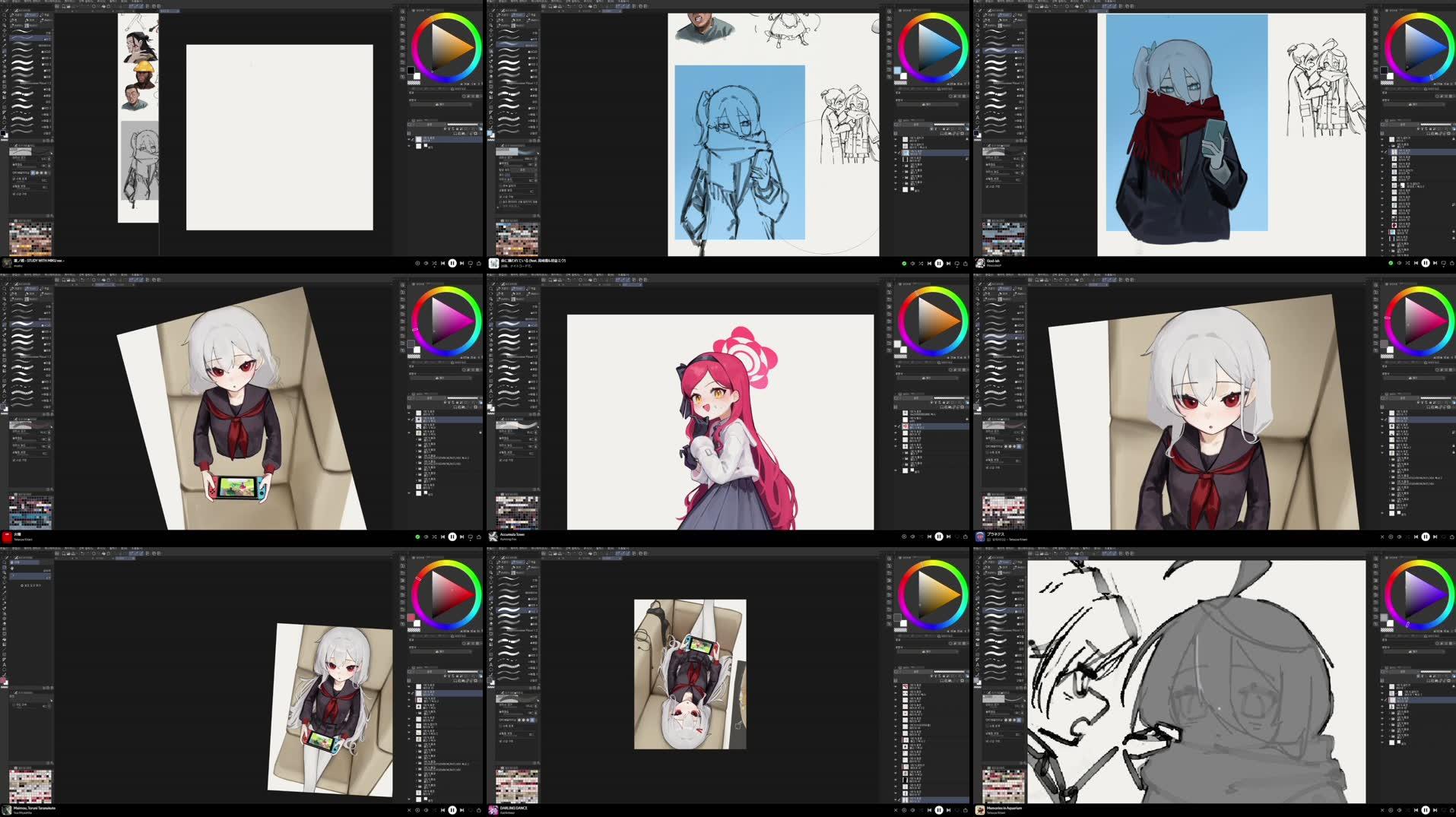Select the Text tool from the toolbar
The width and height of the screenshot is (1456, 817).
tap(3, 117)
